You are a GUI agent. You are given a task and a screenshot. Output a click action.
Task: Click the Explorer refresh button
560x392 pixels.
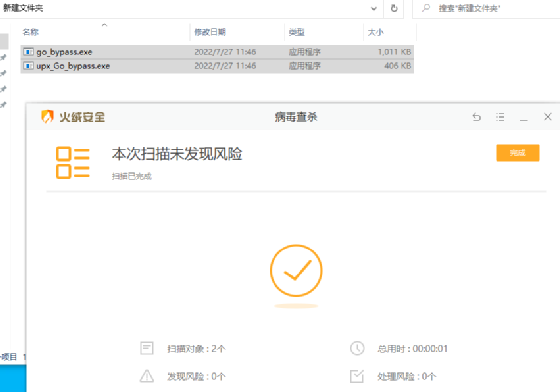(394, 8)
